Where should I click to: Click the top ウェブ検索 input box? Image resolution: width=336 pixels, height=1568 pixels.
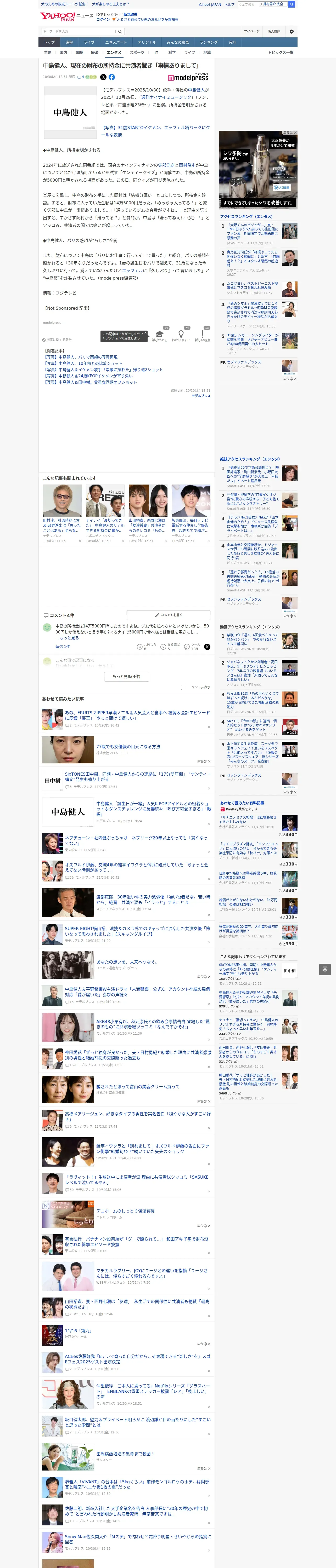248,4
